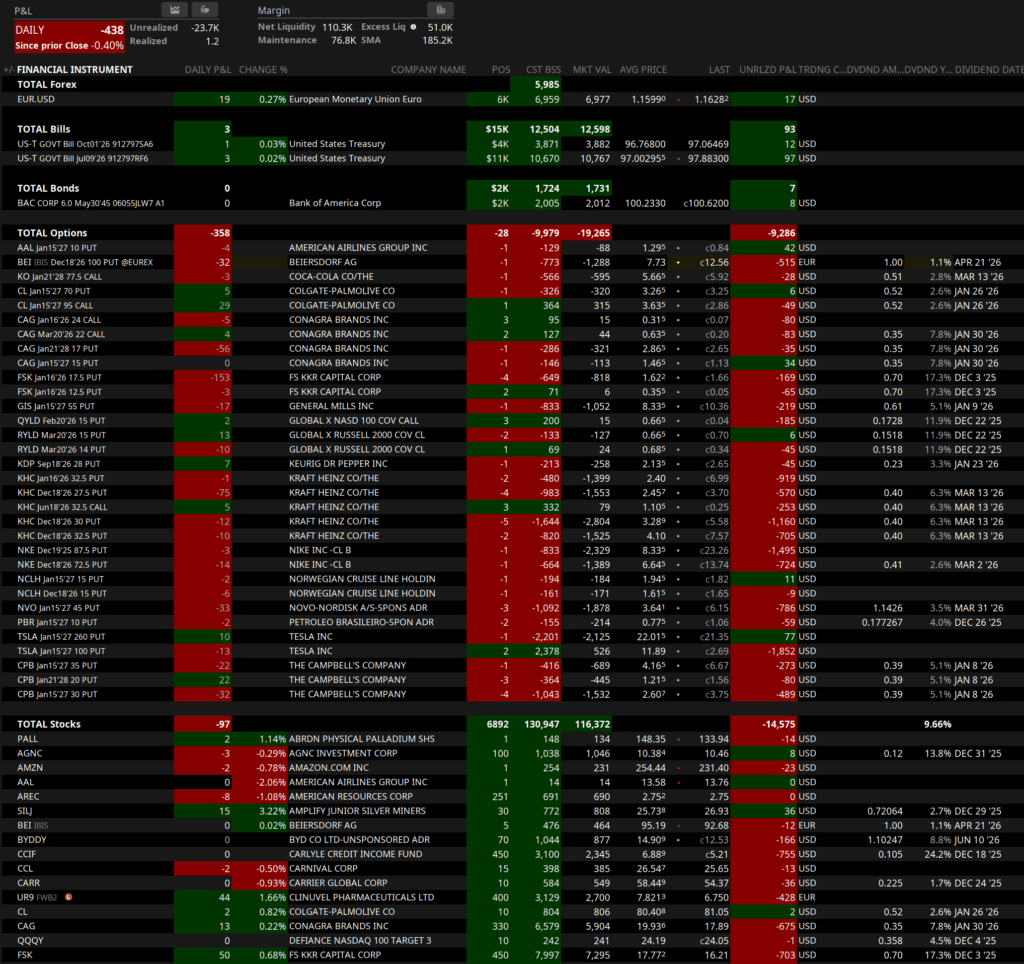Select the BAC CORP 6.0 bond row
1024x964 pixels.
[x=76, y=203]
